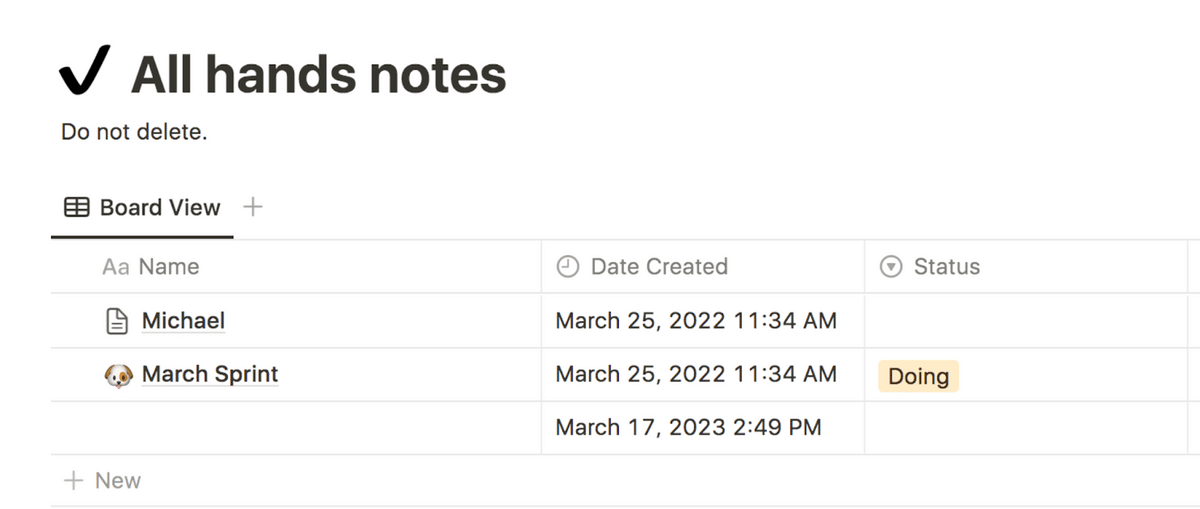Add a new view with plus icon

pyautogui.click(x=253, y=207)
